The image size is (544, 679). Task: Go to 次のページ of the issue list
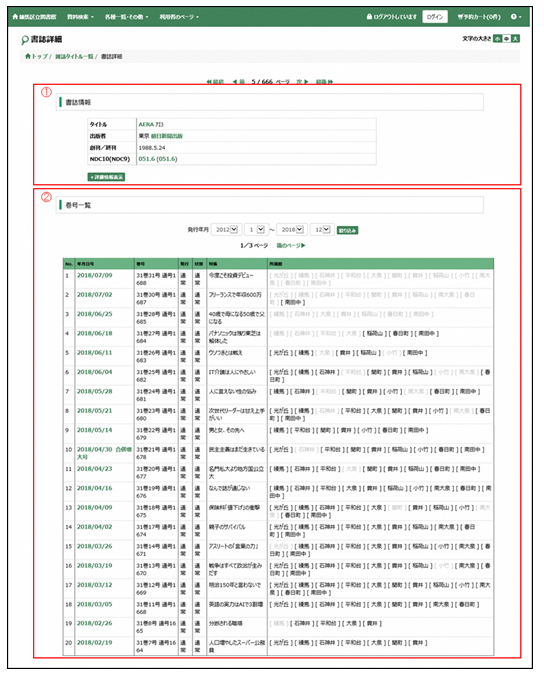[291, 246]
